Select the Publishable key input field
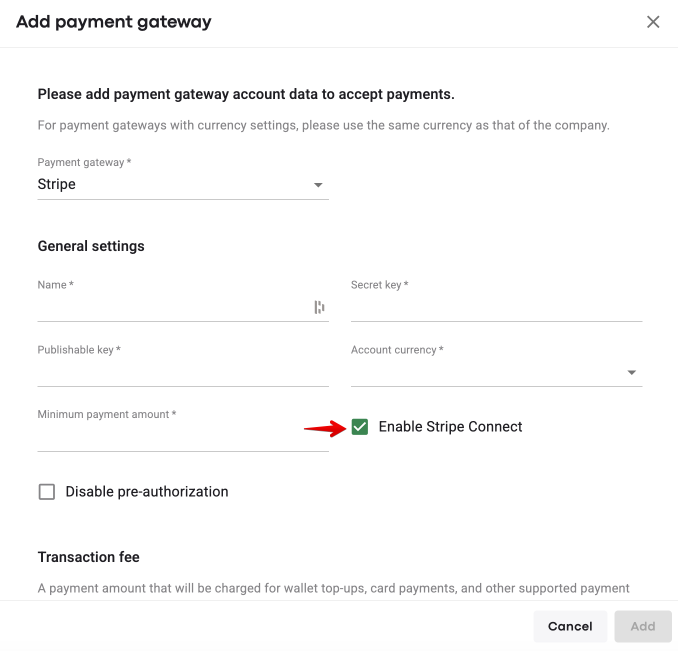The image size is (678, 651). click(x=183, y=373)
